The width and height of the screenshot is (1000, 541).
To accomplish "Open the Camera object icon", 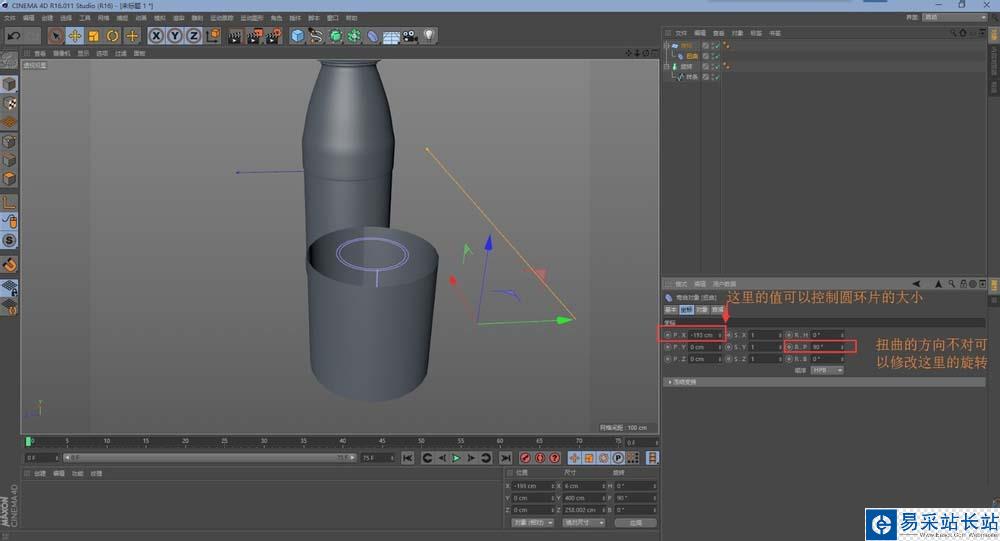I will (x=409, y=36).
